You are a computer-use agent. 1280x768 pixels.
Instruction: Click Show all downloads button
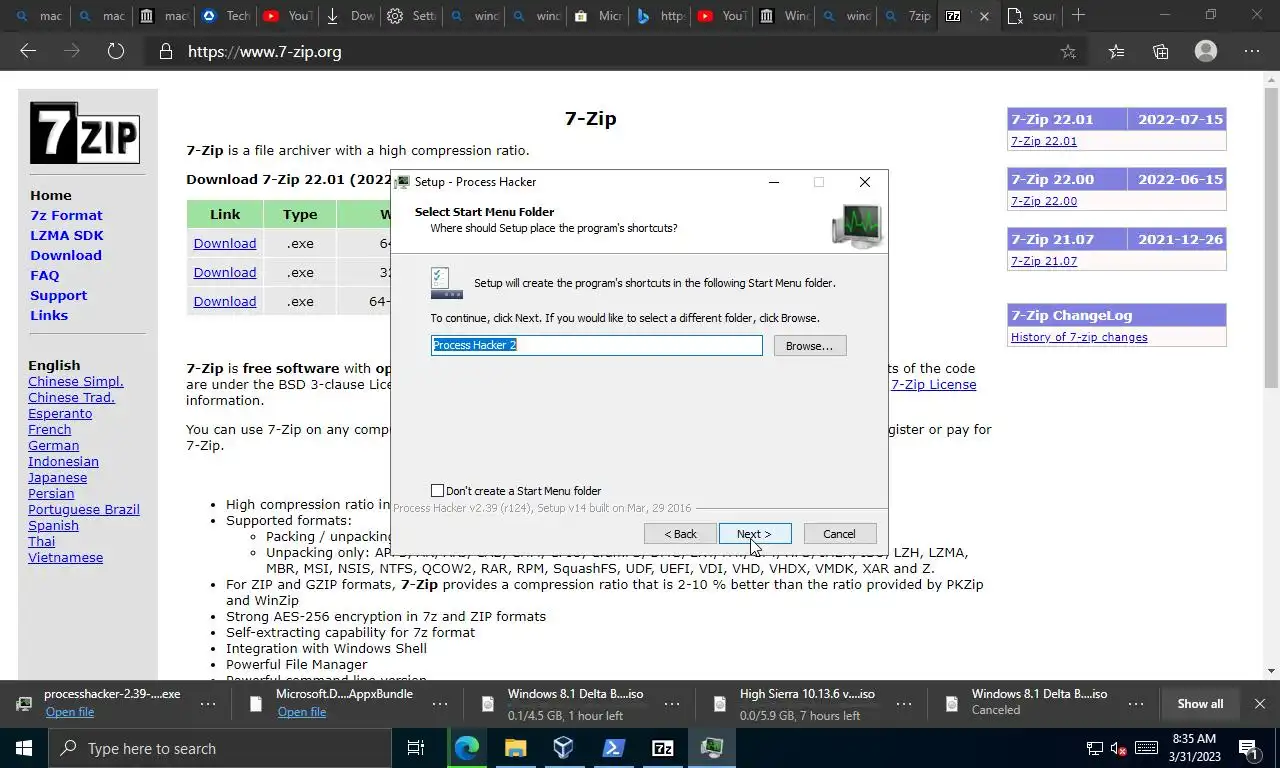click(1200, 704)
